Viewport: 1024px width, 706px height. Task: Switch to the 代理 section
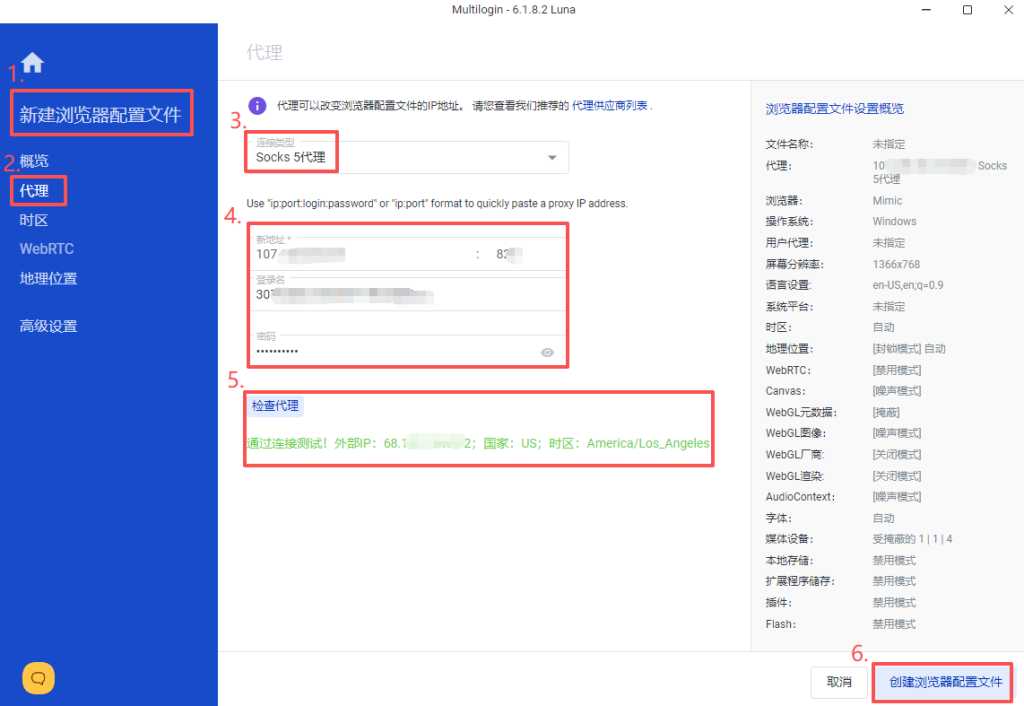coord(34,190)
